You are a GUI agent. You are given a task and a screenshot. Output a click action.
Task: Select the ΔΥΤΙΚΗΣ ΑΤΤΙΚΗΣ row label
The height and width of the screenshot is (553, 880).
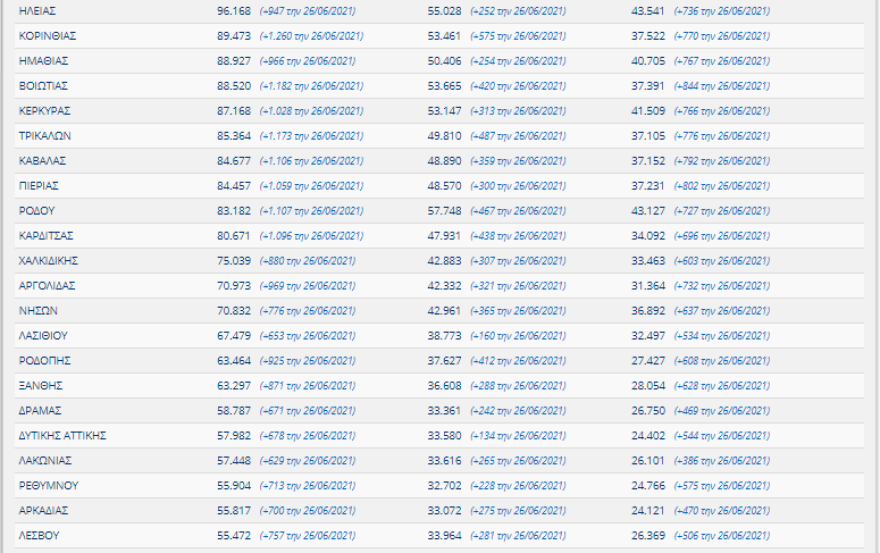(63, 436)
